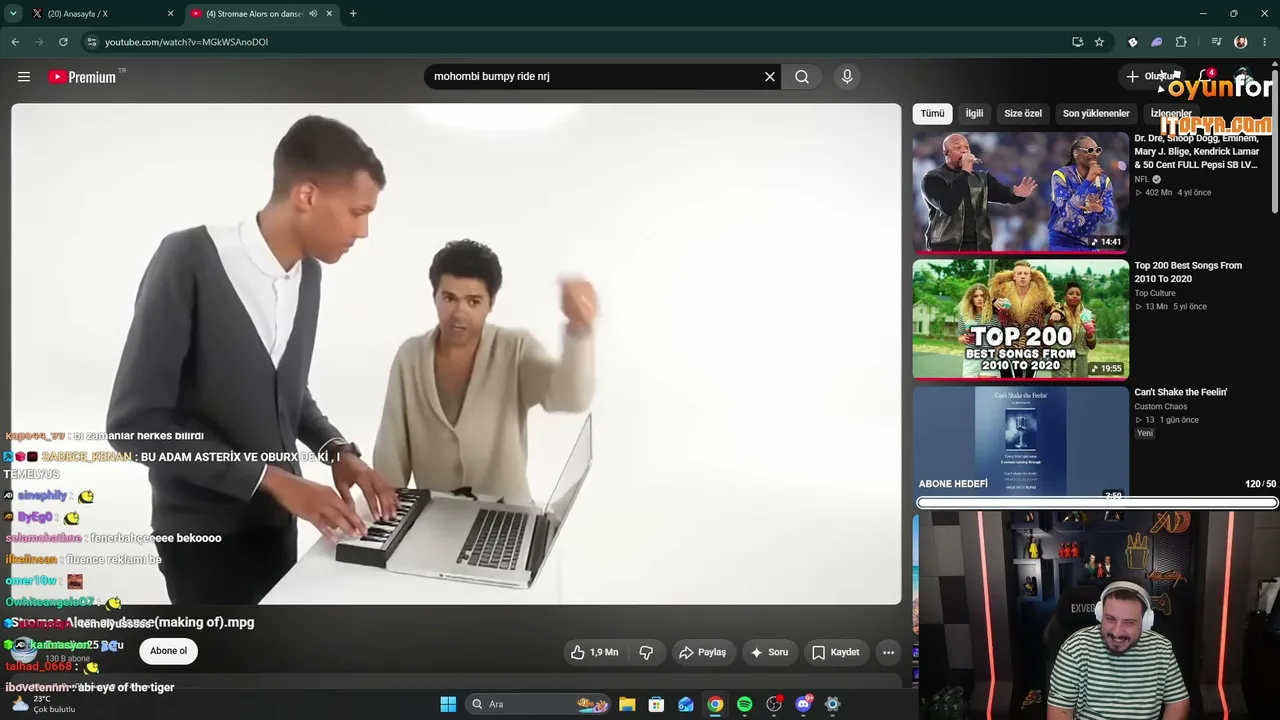1280x720 pixels.
Task: Open the weather widget showing 23°C
Action: pos(42,704)
